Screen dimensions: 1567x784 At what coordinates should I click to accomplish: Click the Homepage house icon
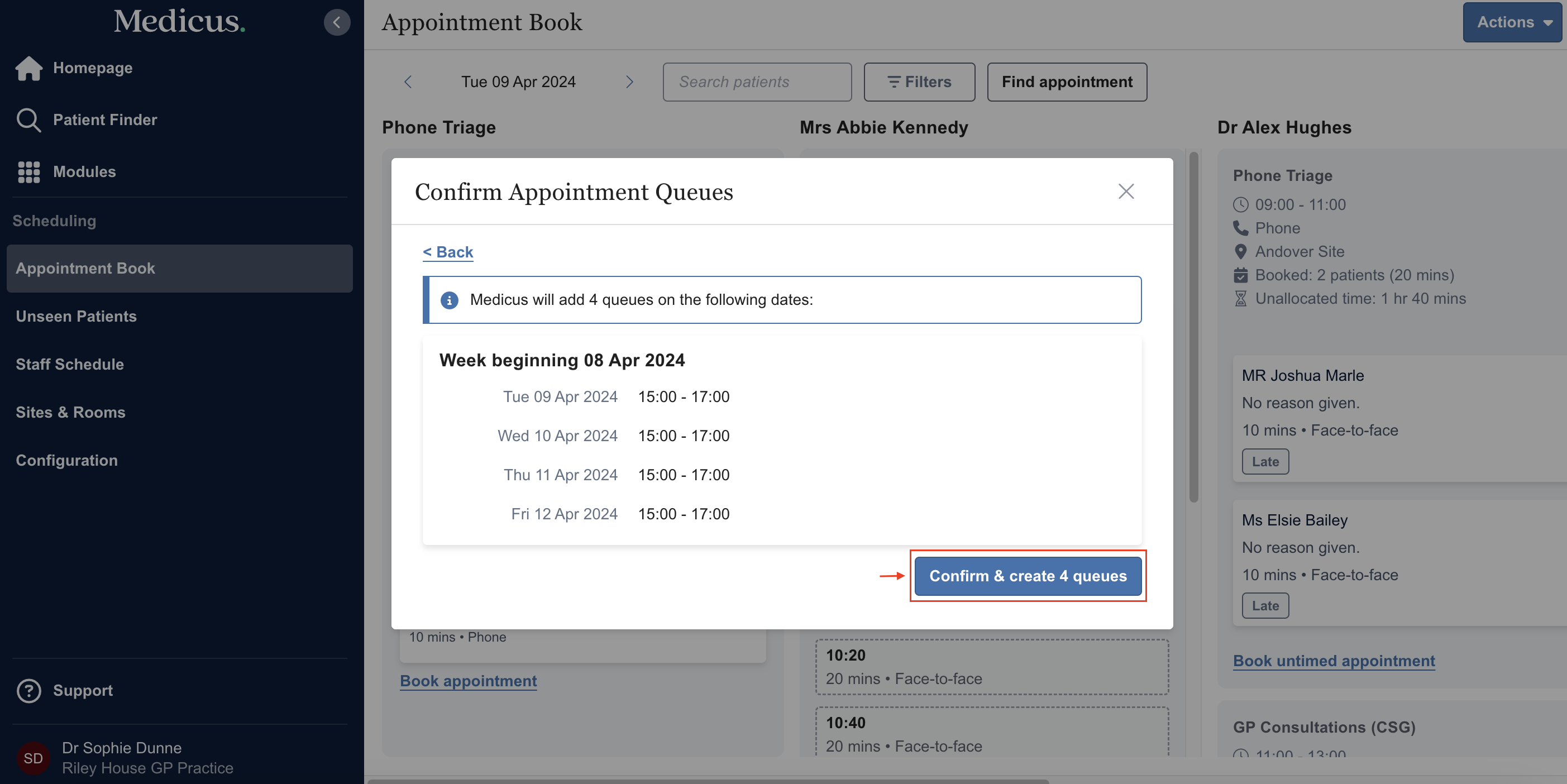pyautogui.click(x=28, y=68)
